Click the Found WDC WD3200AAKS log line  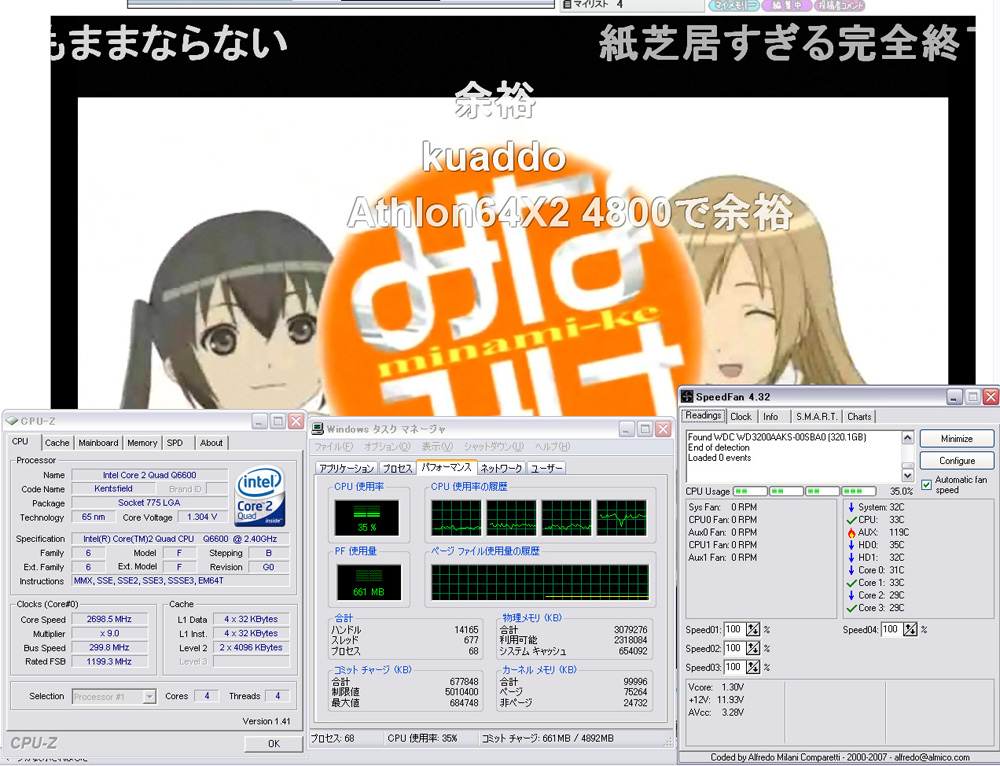(777, 438)
